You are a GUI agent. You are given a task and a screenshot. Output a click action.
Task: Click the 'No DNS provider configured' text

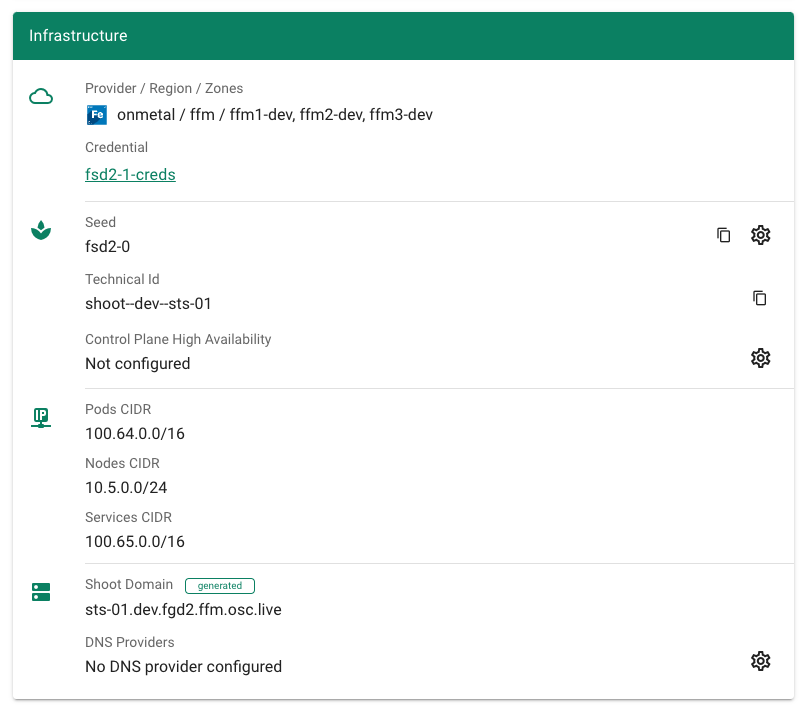pyautogui.click(x=183, y=666)
